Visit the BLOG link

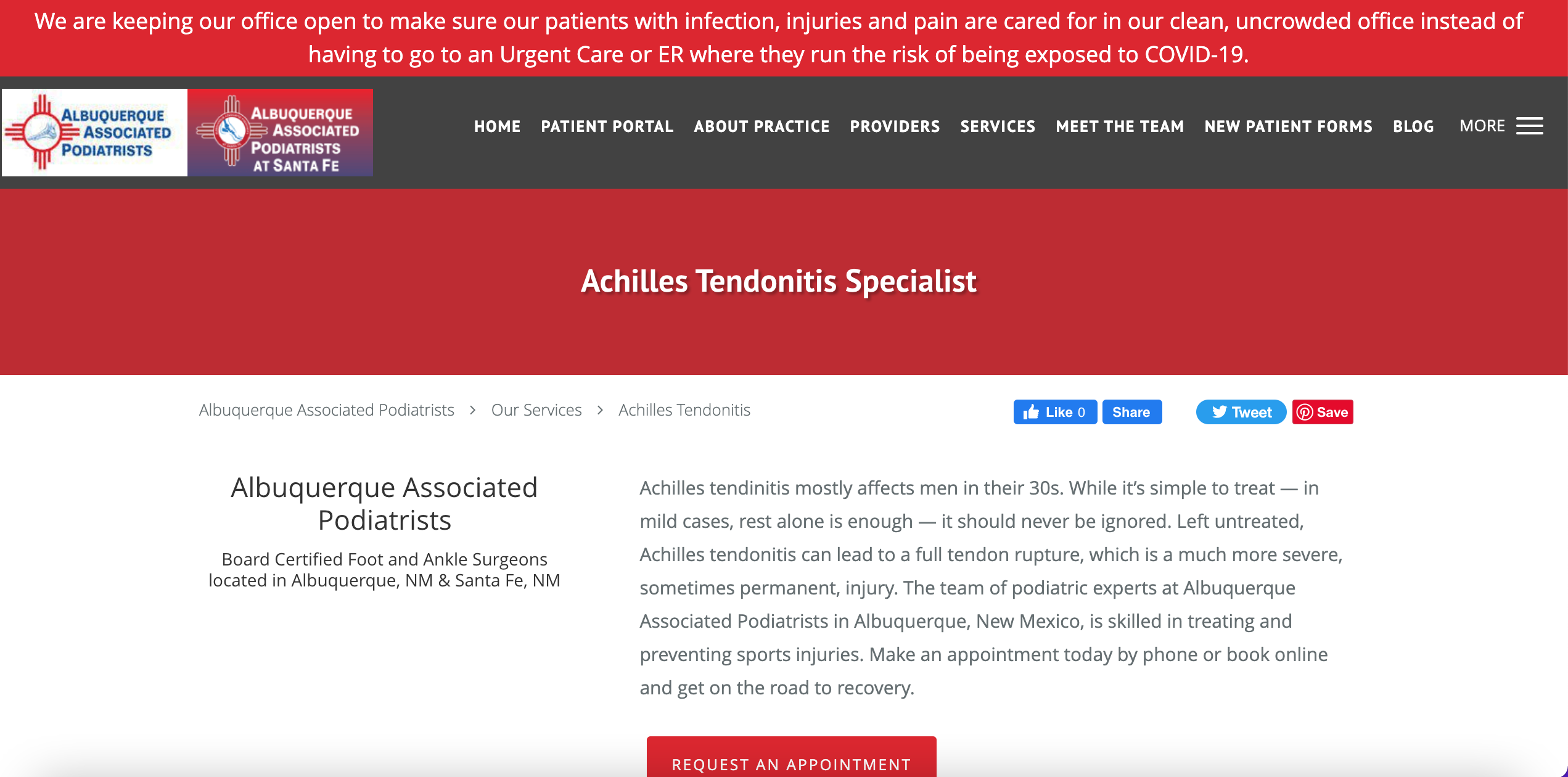(1414, 126)
